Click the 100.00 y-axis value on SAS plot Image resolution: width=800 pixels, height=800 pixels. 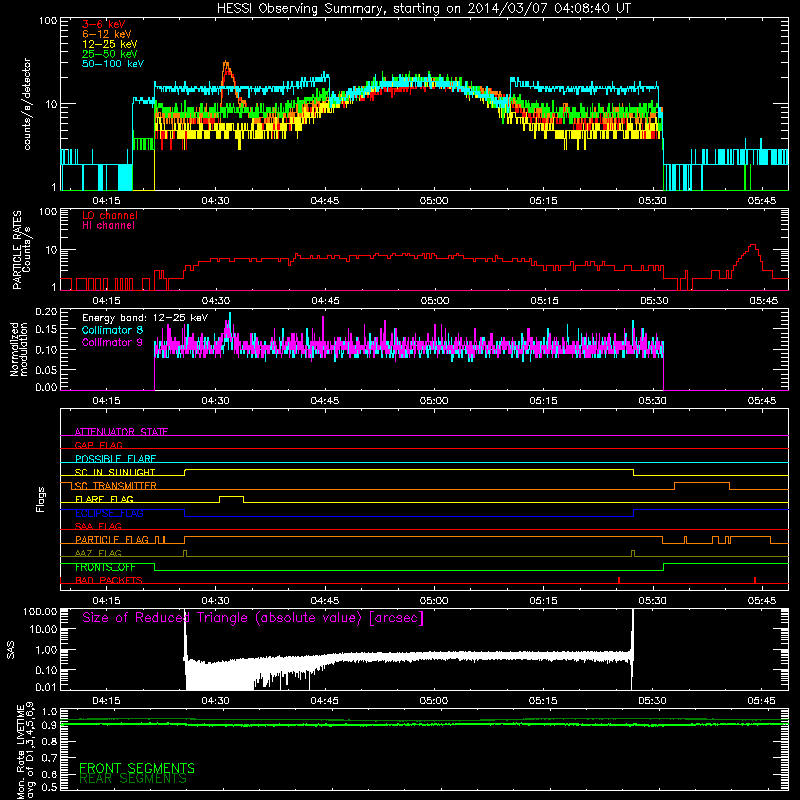click(x=40, y=612)
